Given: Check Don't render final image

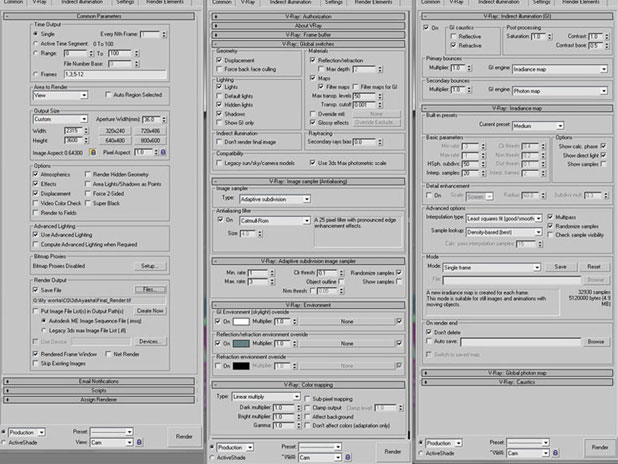Looking at the screenshot, I should coord(219,142).
